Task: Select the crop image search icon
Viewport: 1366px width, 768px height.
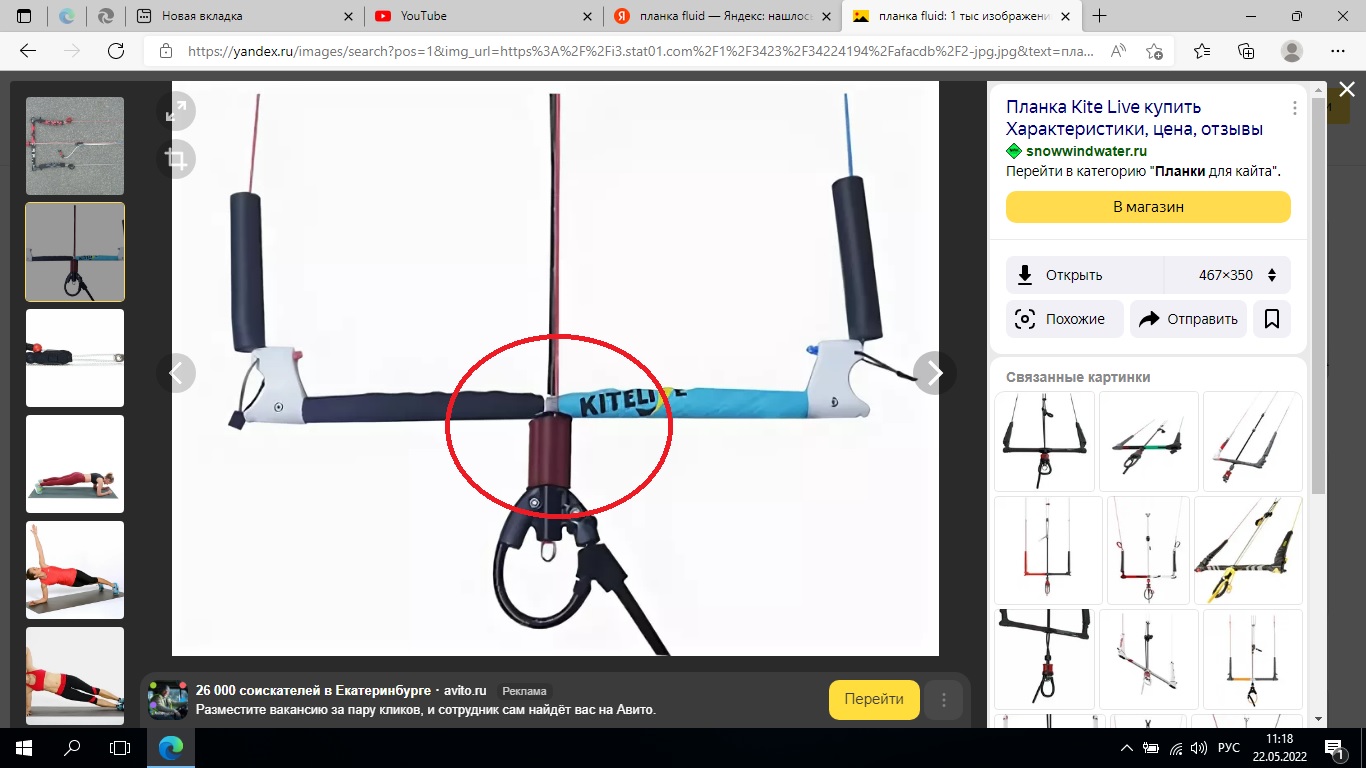Action: (x=176, y=159)
